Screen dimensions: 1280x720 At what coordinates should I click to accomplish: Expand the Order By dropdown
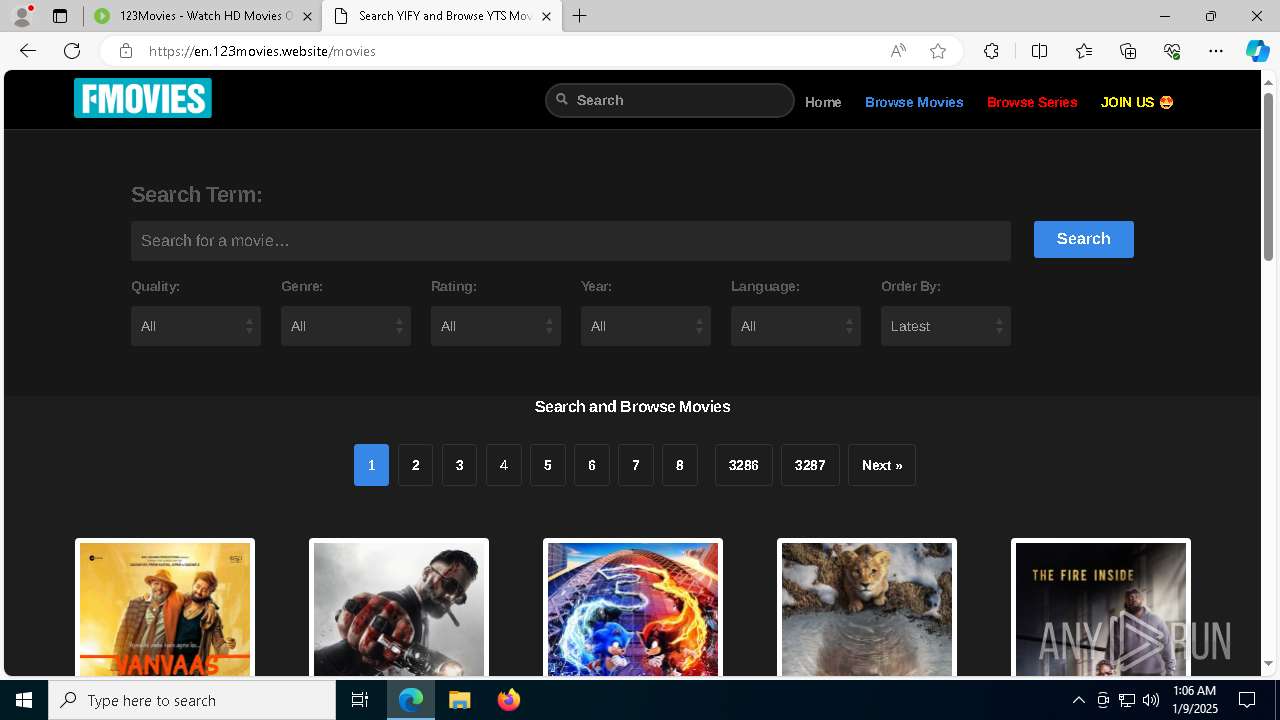946,326
